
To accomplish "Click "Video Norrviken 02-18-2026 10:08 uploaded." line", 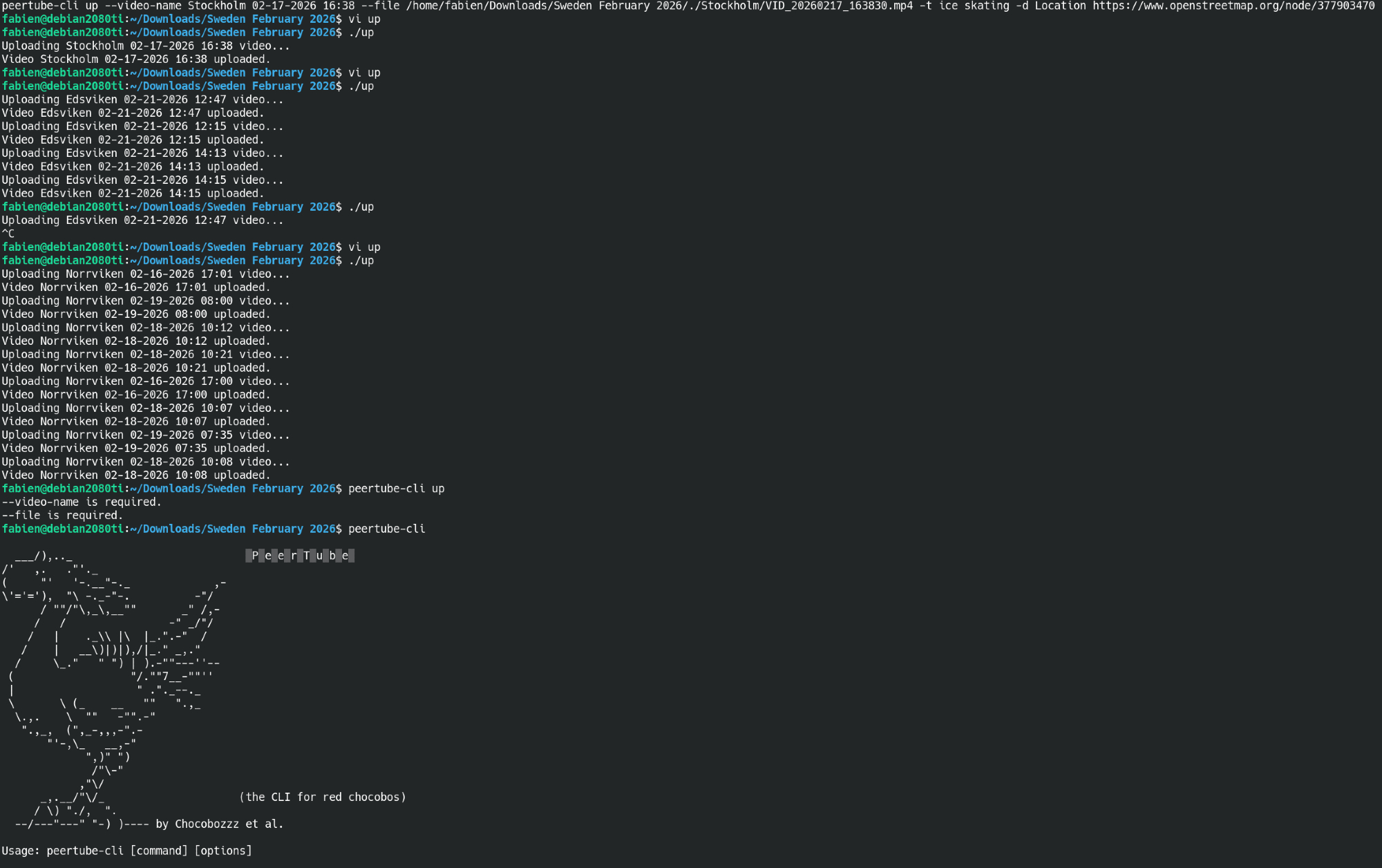I will click(x=136, y=475).
